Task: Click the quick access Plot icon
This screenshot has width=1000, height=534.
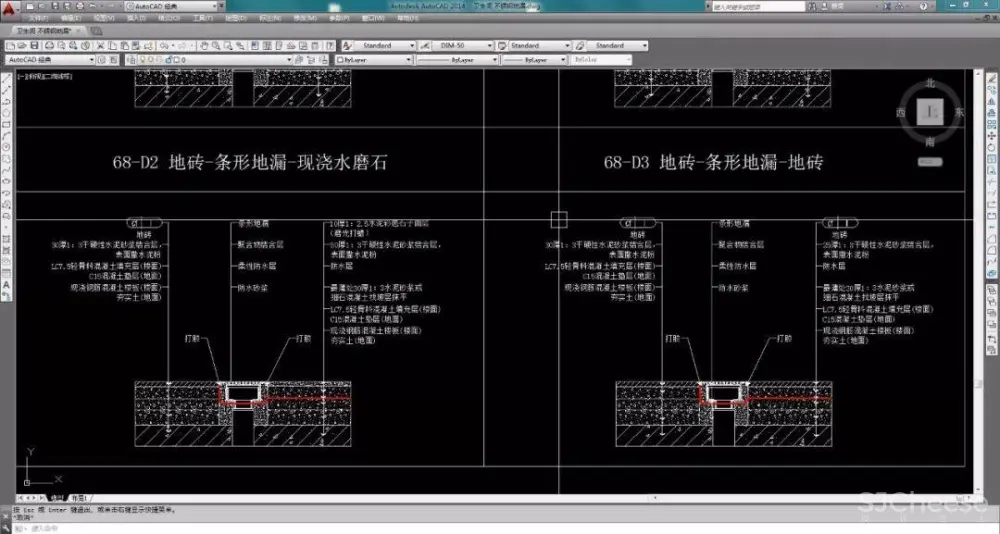Action: coord(80,6)
